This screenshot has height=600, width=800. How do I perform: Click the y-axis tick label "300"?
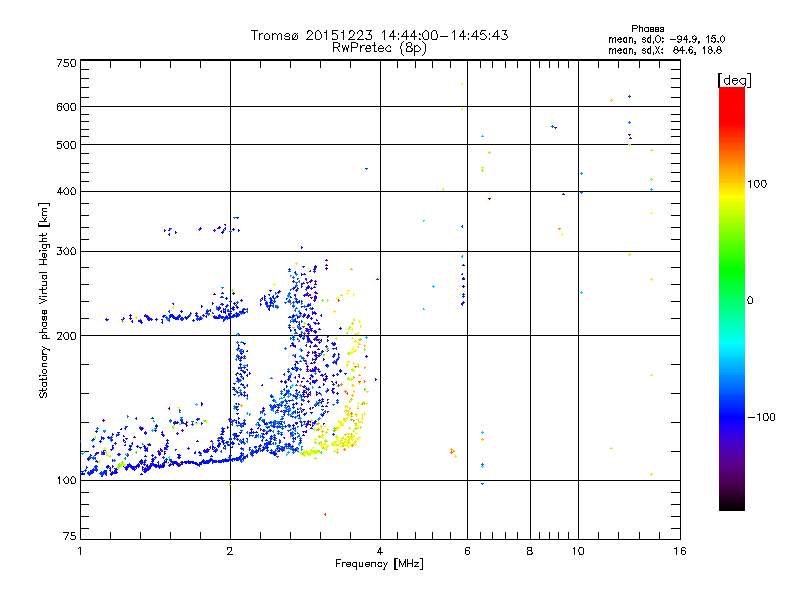point(66,252)
